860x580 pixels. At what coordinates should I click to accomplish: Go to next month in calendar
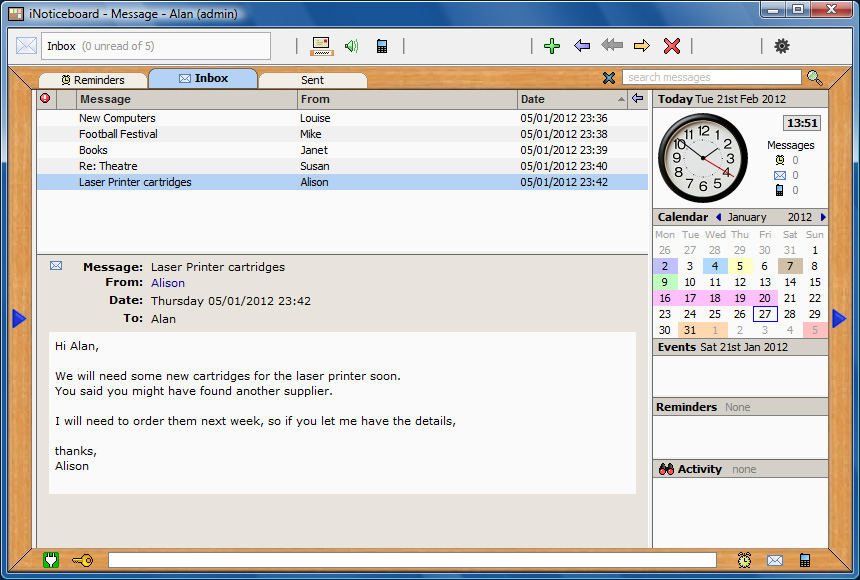pos(823,217)
